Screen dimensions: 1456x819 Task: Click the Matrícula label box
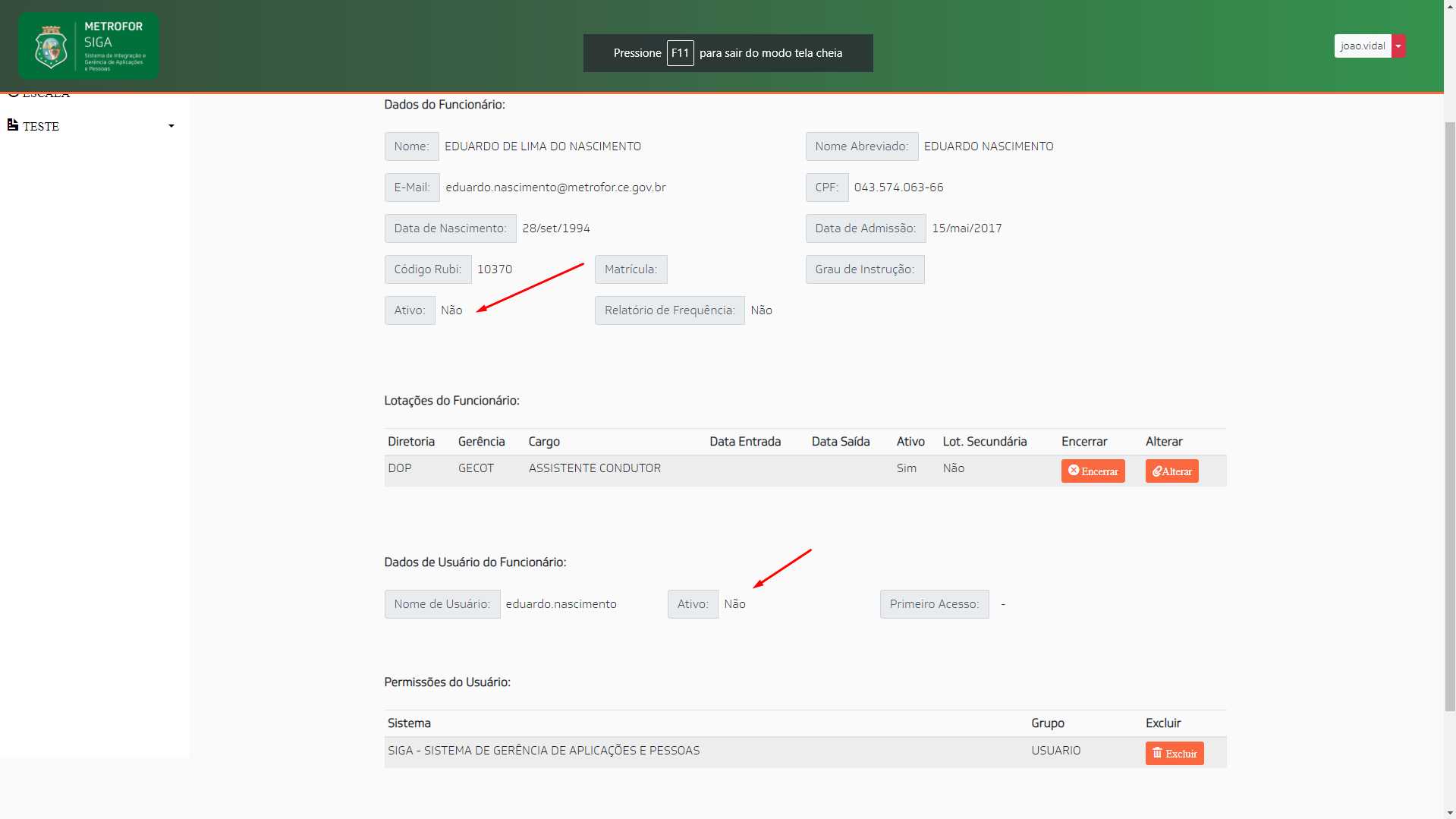point(631,269)
